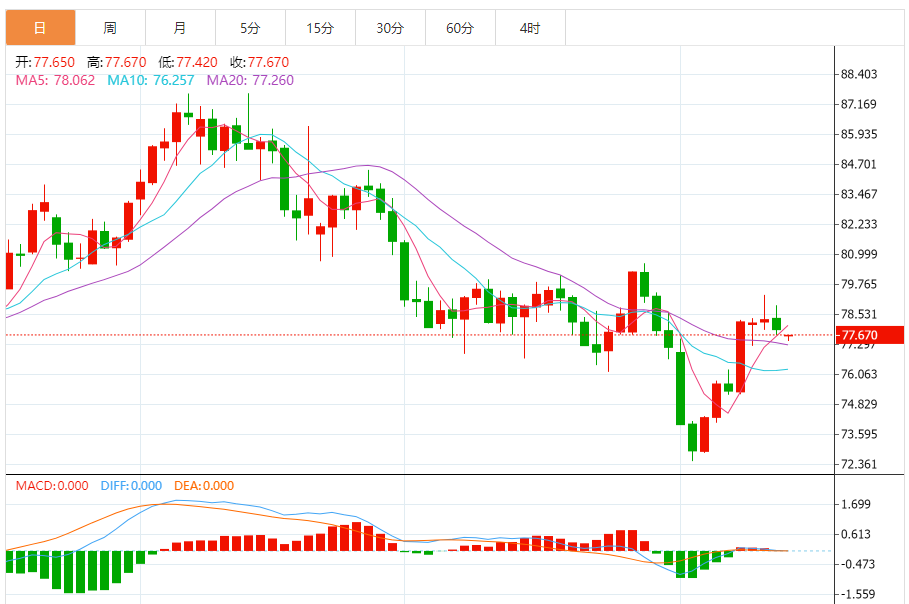The image size is (909, 604).
Task: Open the 60分 interval tab
Action: (460, 27)
